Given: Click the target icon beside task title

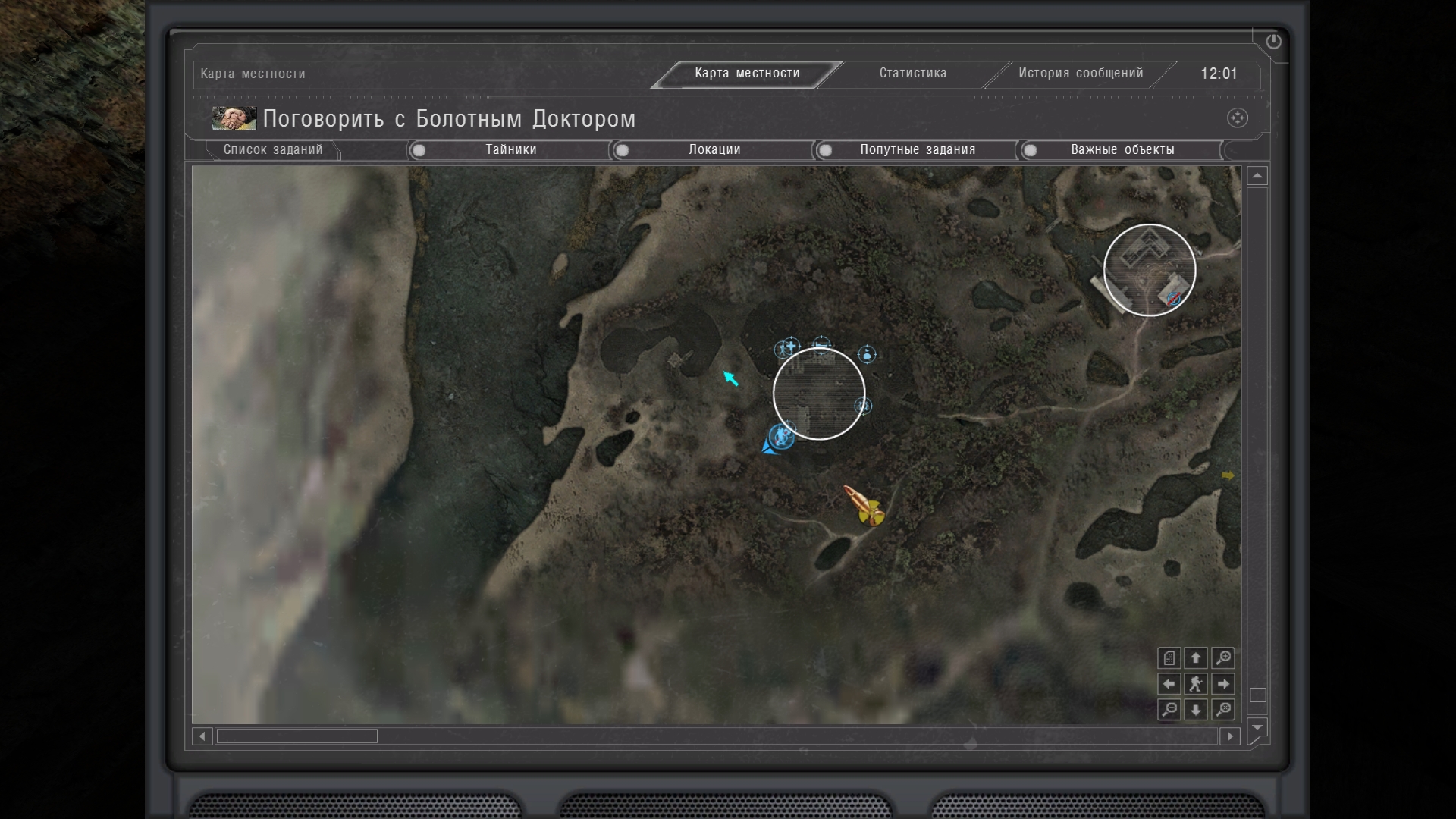Looking at the screenshot, I should 1237,118.
